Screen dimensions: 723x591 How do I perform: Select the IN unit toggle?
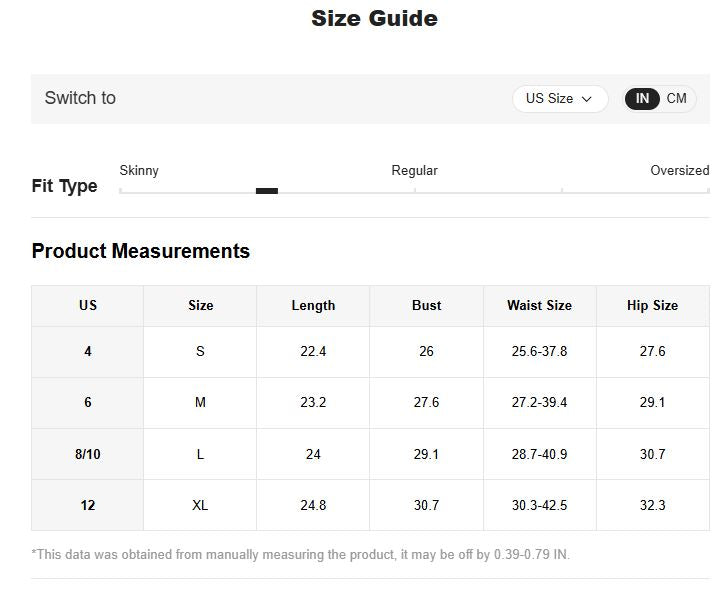642,99
